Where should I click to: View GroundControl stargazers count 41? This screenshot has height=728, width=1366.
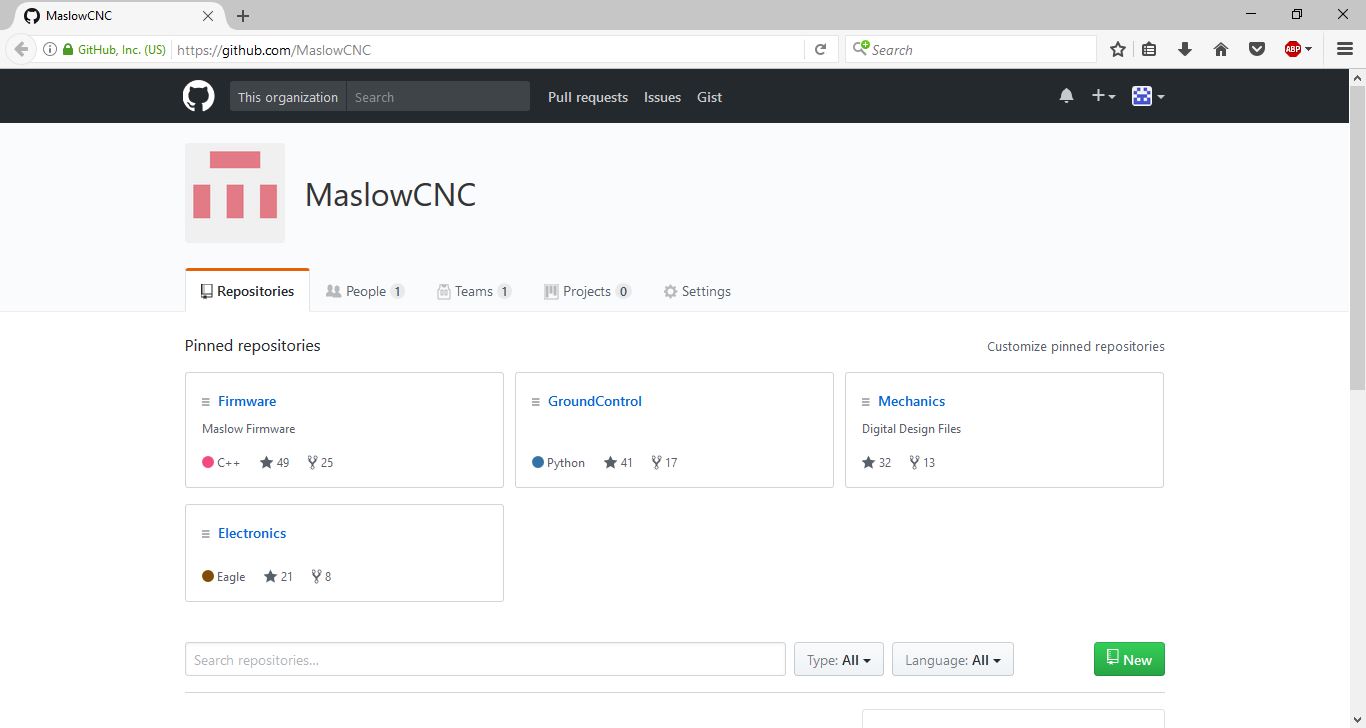coord(619,462)
